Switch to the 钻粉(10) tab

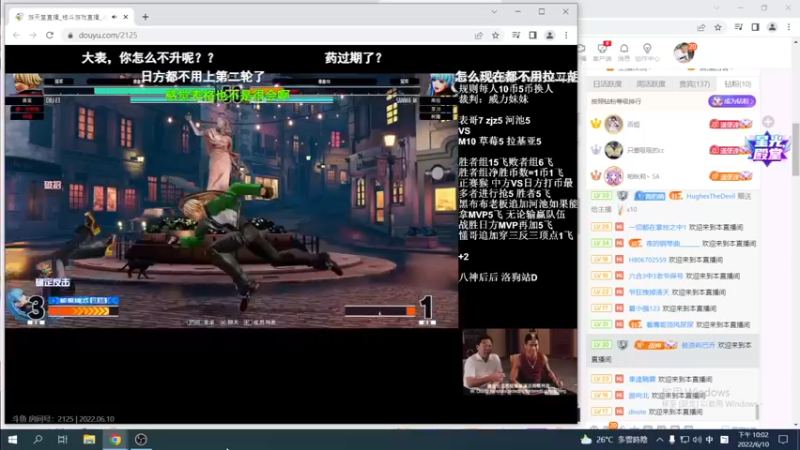coord(738,84)
